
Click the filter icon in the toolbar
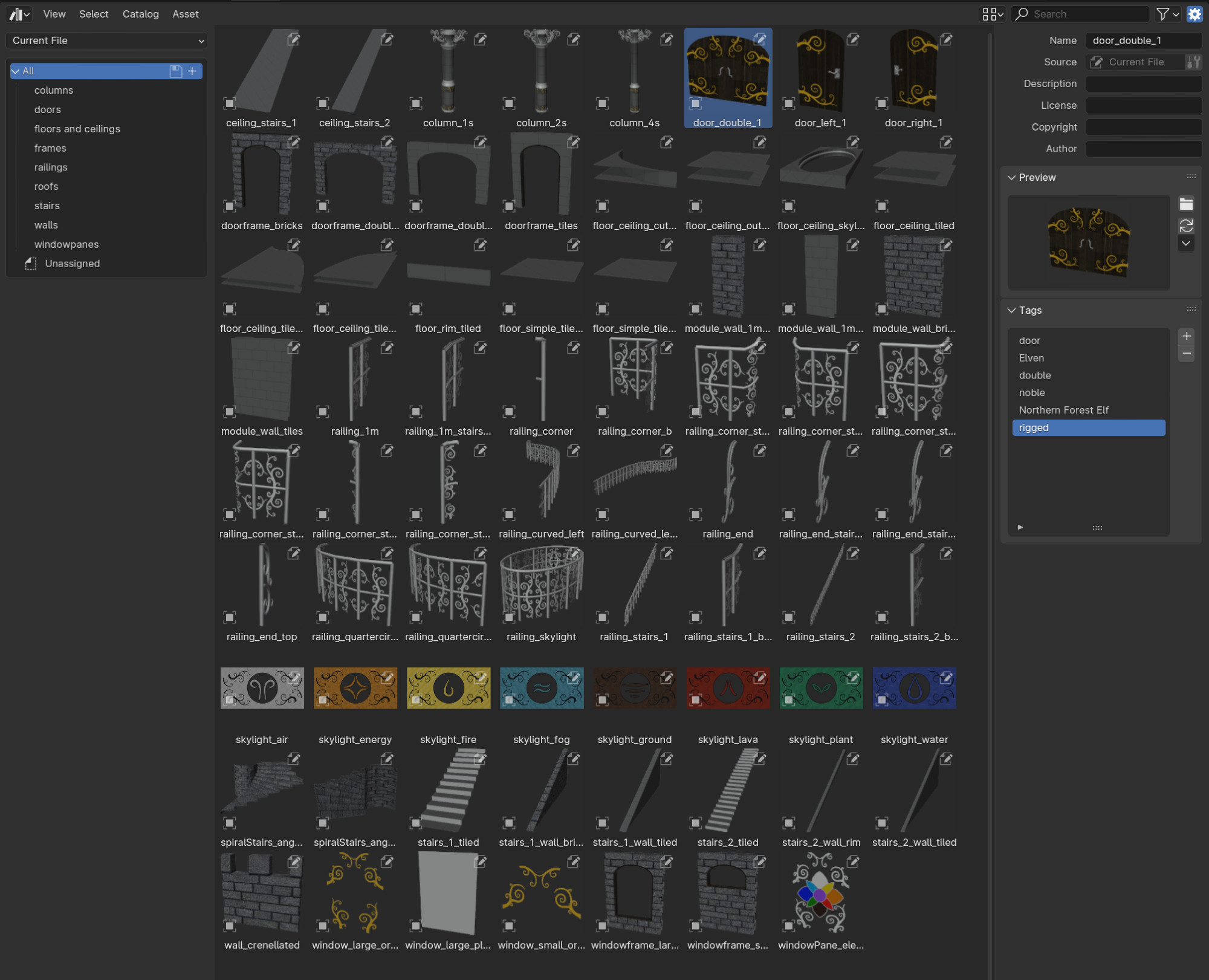(1163, 13)
